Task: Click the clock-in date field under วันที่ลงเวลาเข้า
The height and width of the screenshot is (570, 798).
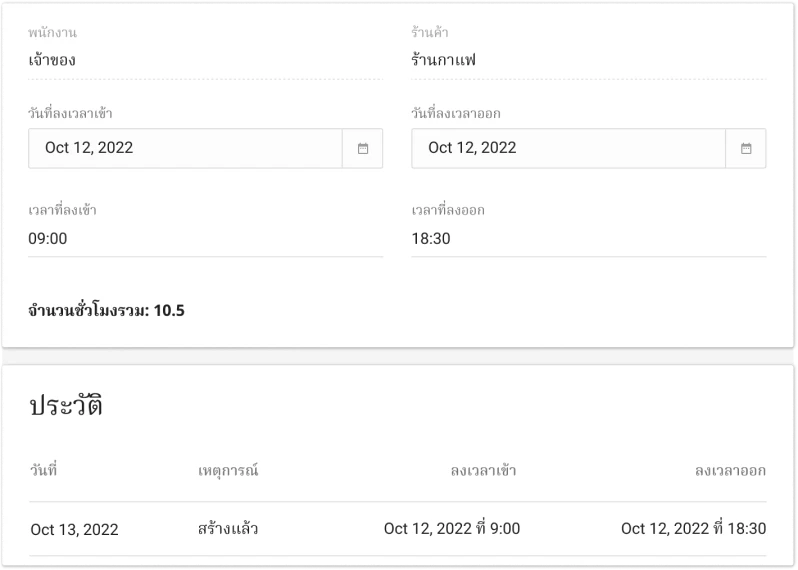Action: 185,148
